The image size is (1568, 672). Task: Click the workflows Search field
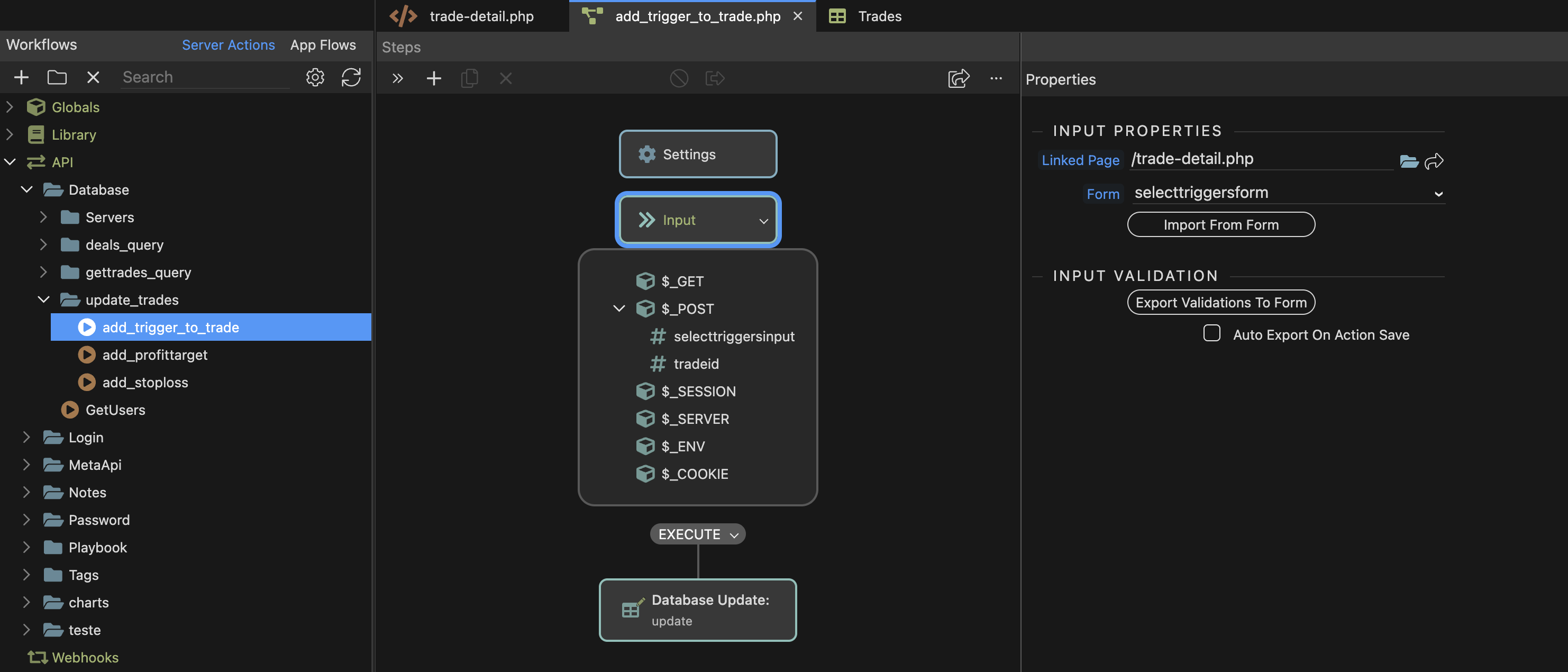point(205,77)
